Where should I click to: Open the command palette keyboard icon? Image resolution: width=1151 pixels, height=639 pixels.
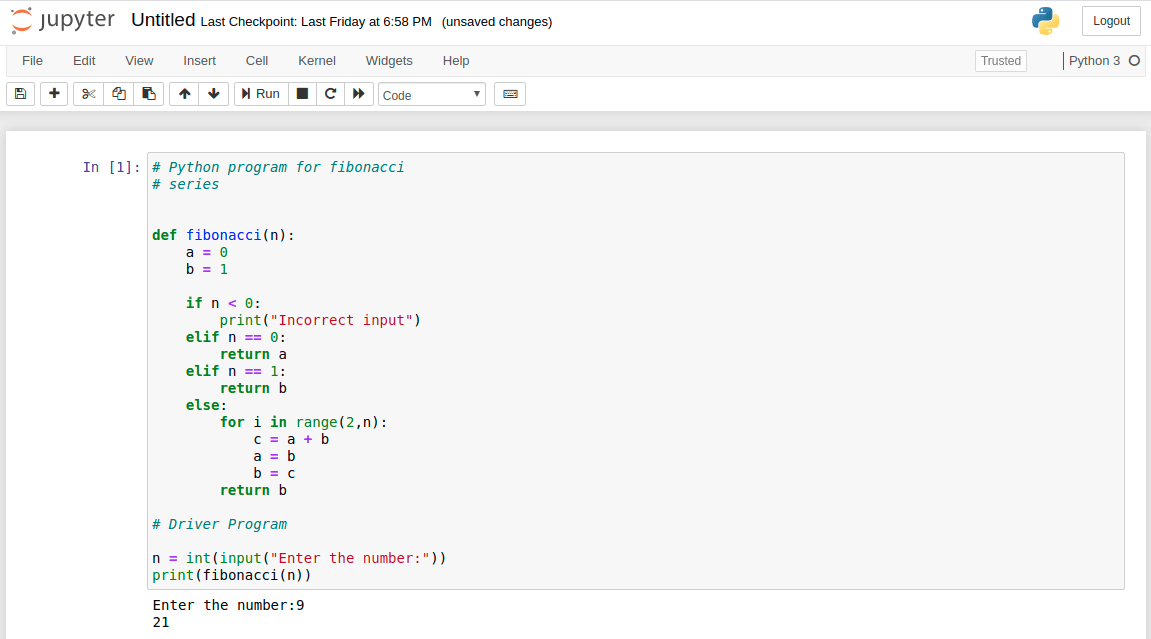509,93
